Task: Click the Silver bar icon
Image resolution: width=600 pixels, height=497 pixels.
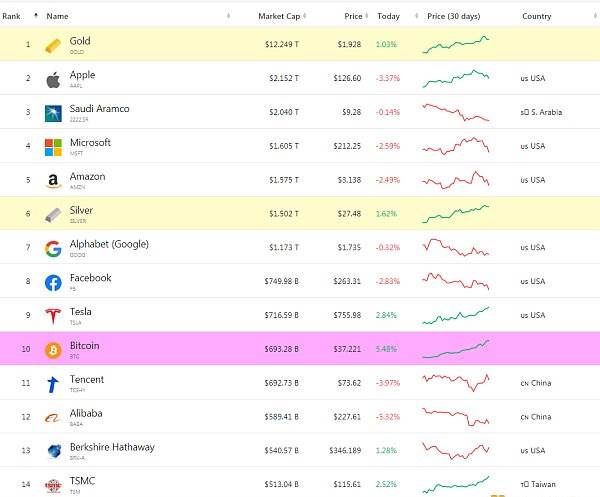Action: coord(53,215)
